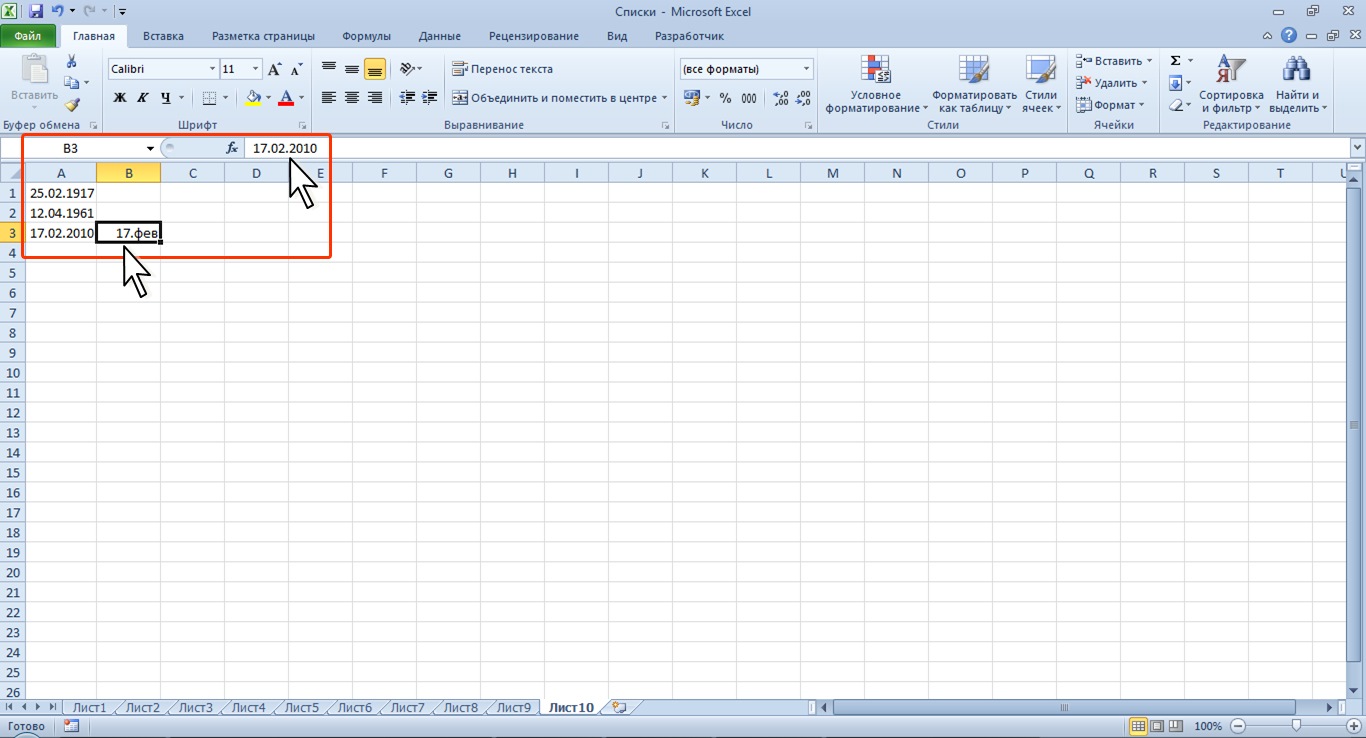1366x738 pixels.
Task: Open the Calibri font name dropdown
Action: 212,69
